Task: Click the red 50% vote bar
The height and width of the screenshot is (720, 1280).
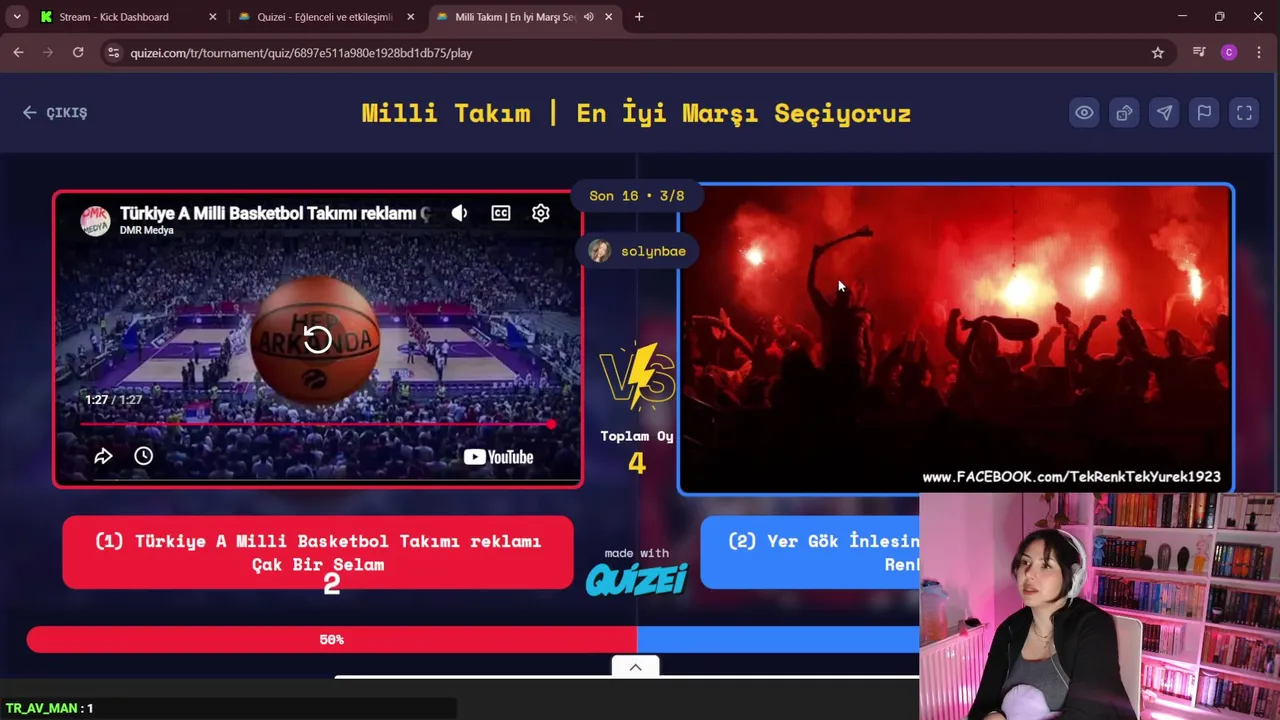Action: click(x=331, y=639)
